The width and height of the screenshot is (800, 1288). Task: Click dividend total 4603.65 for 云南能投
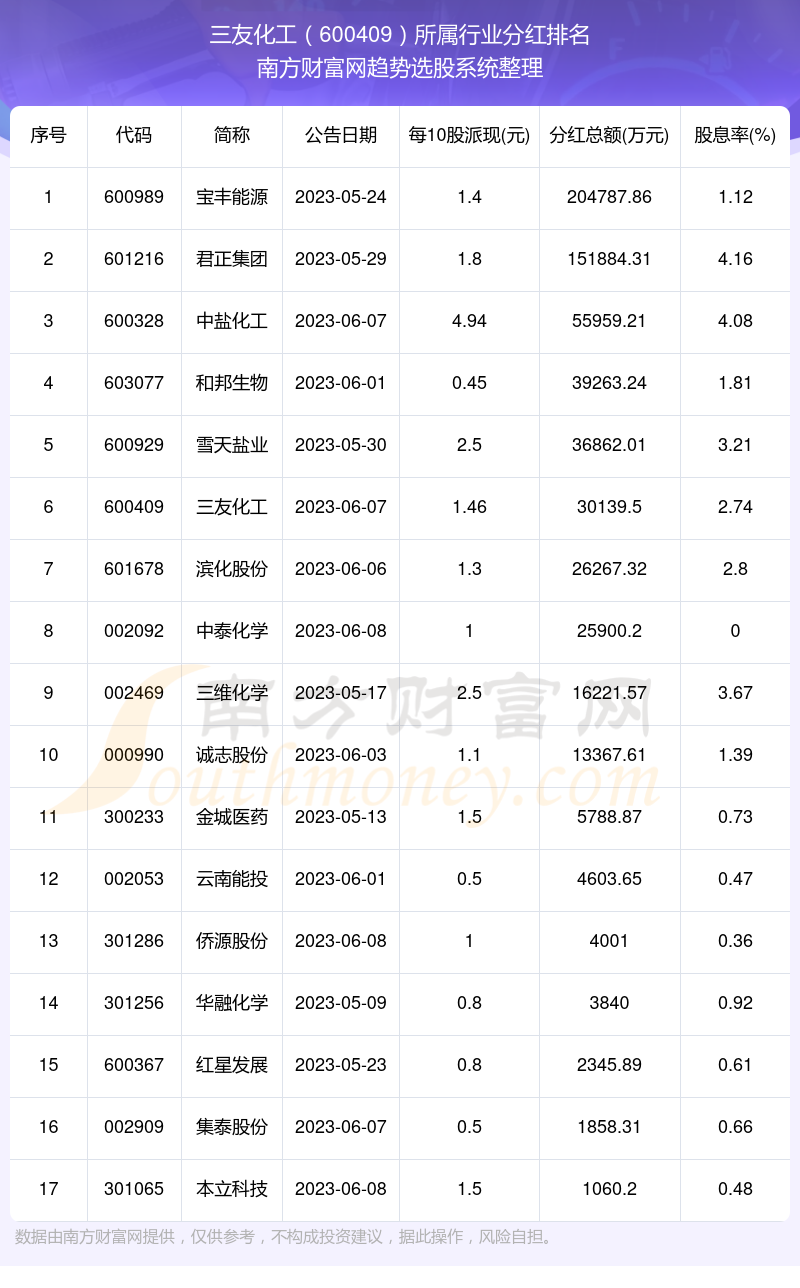[x=609, y=879]
